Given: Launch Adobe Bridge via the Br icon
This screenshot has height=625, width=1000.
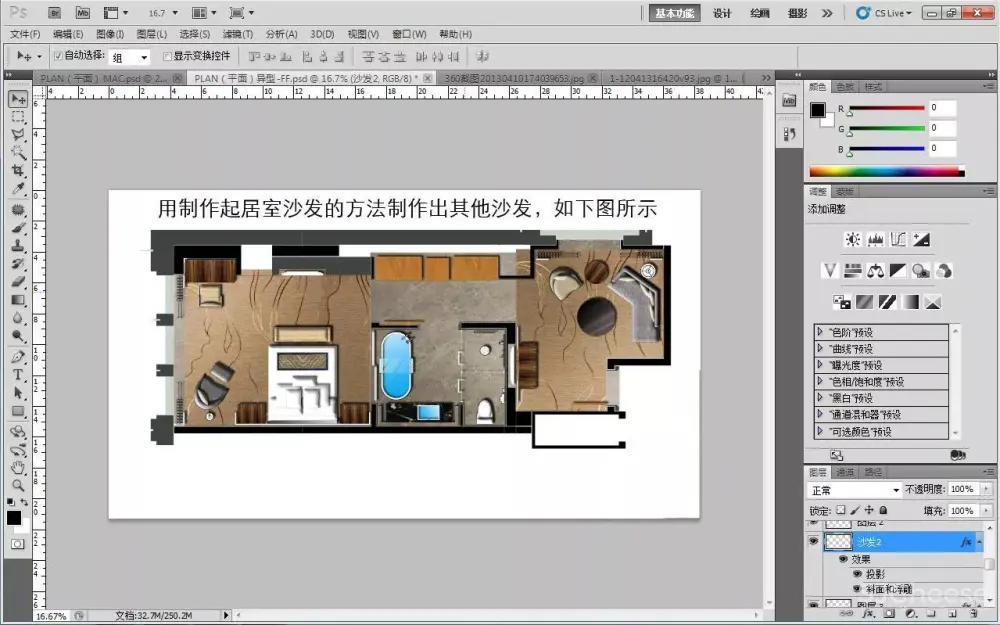Looking at the screenshot, I should point(54,13).
